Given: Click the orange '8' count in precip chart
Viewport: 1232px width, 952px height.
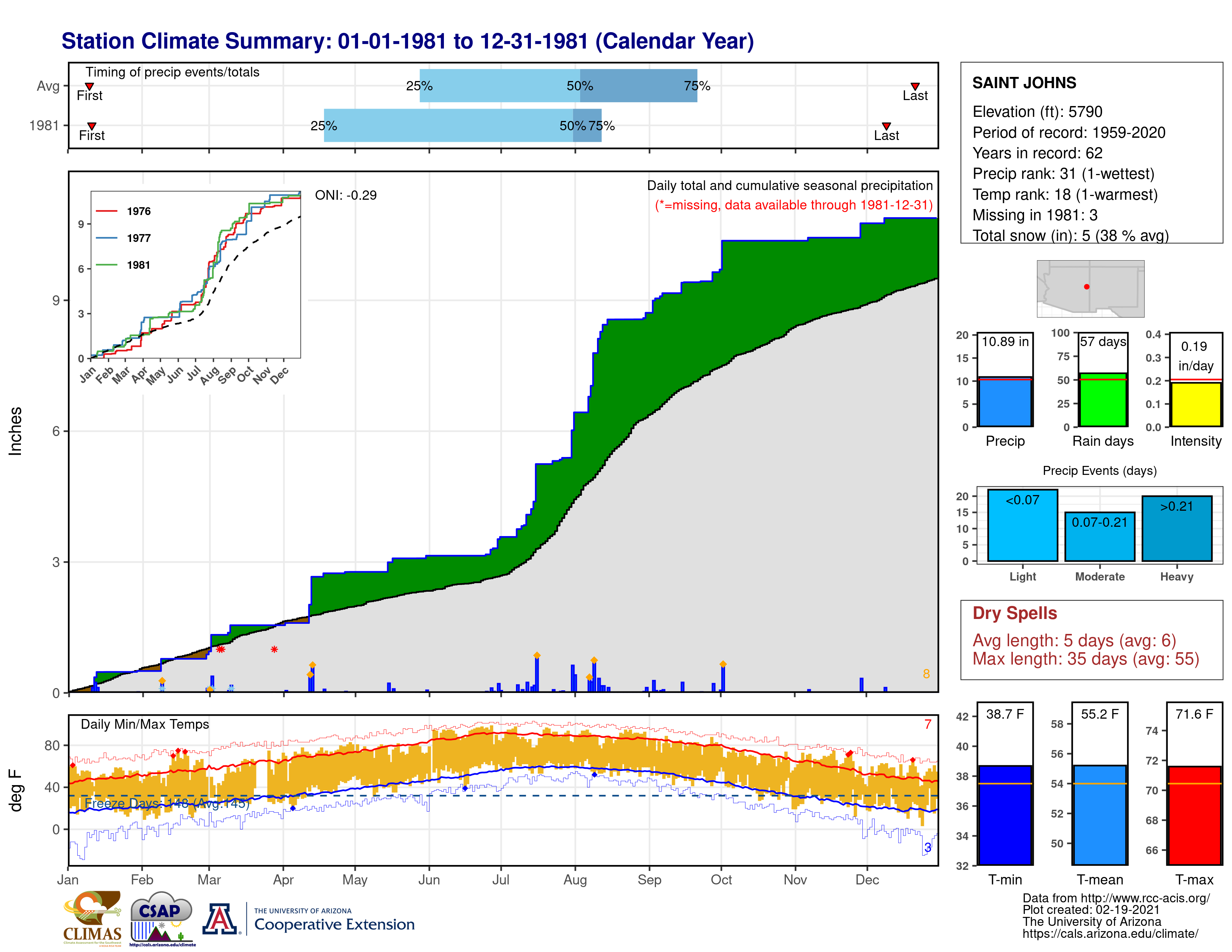Looking at the screenshot, I should point(926,674).
